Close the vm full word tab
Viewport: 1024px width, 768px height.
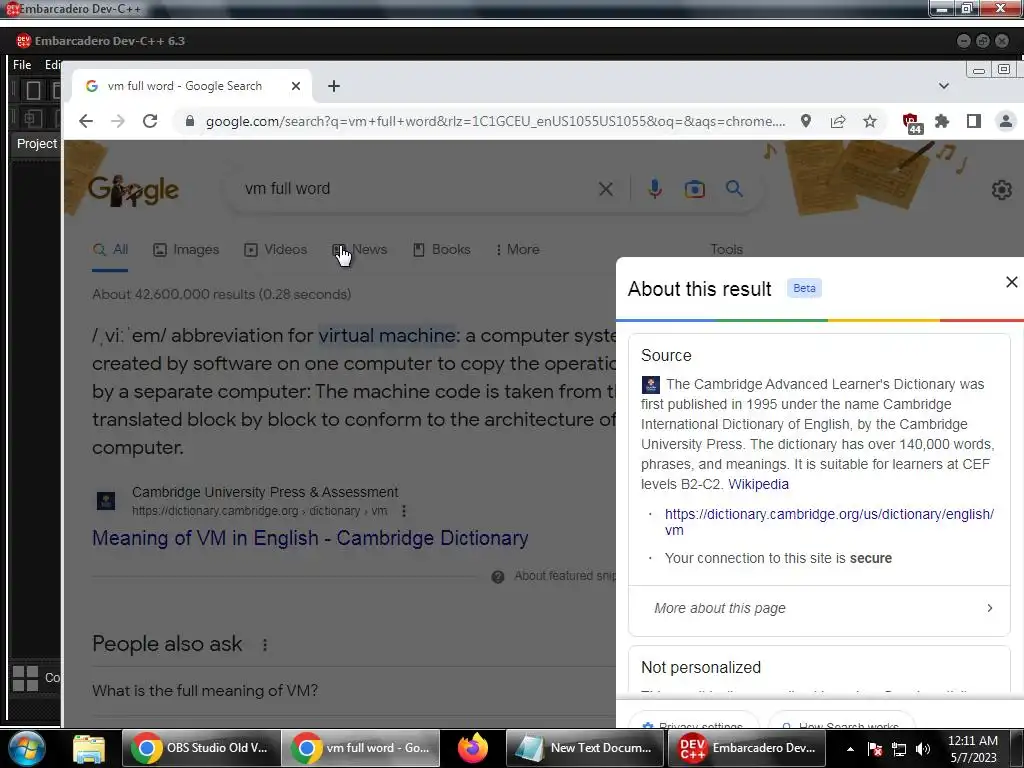point(296,86)
